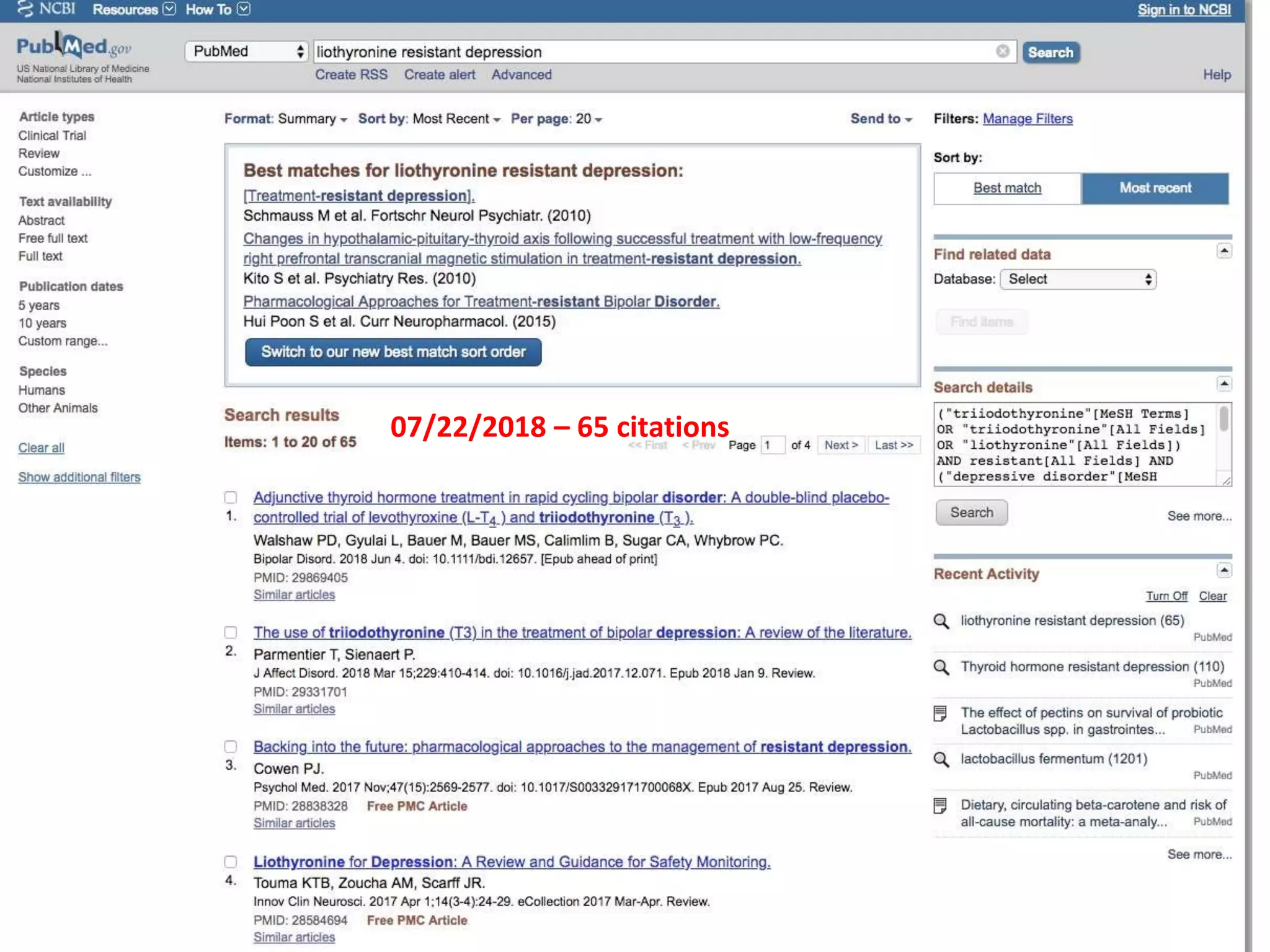Open the Per page 20 dropdown
Image resolution: width=1270 pixels, height=952 pixels.
[556, 118]
